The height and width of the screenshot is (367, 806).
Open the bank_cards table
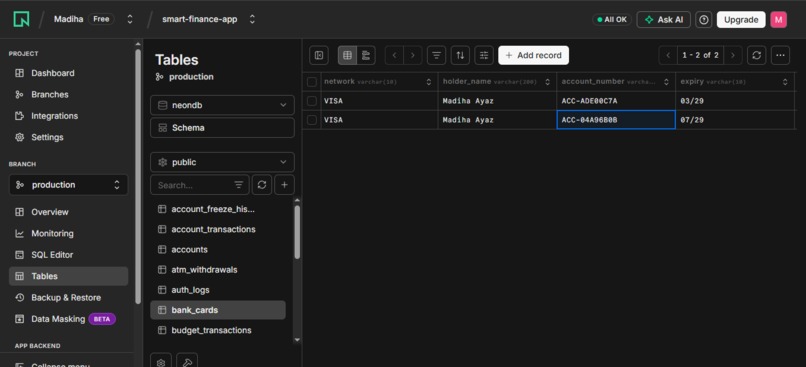tap(218, 310)
